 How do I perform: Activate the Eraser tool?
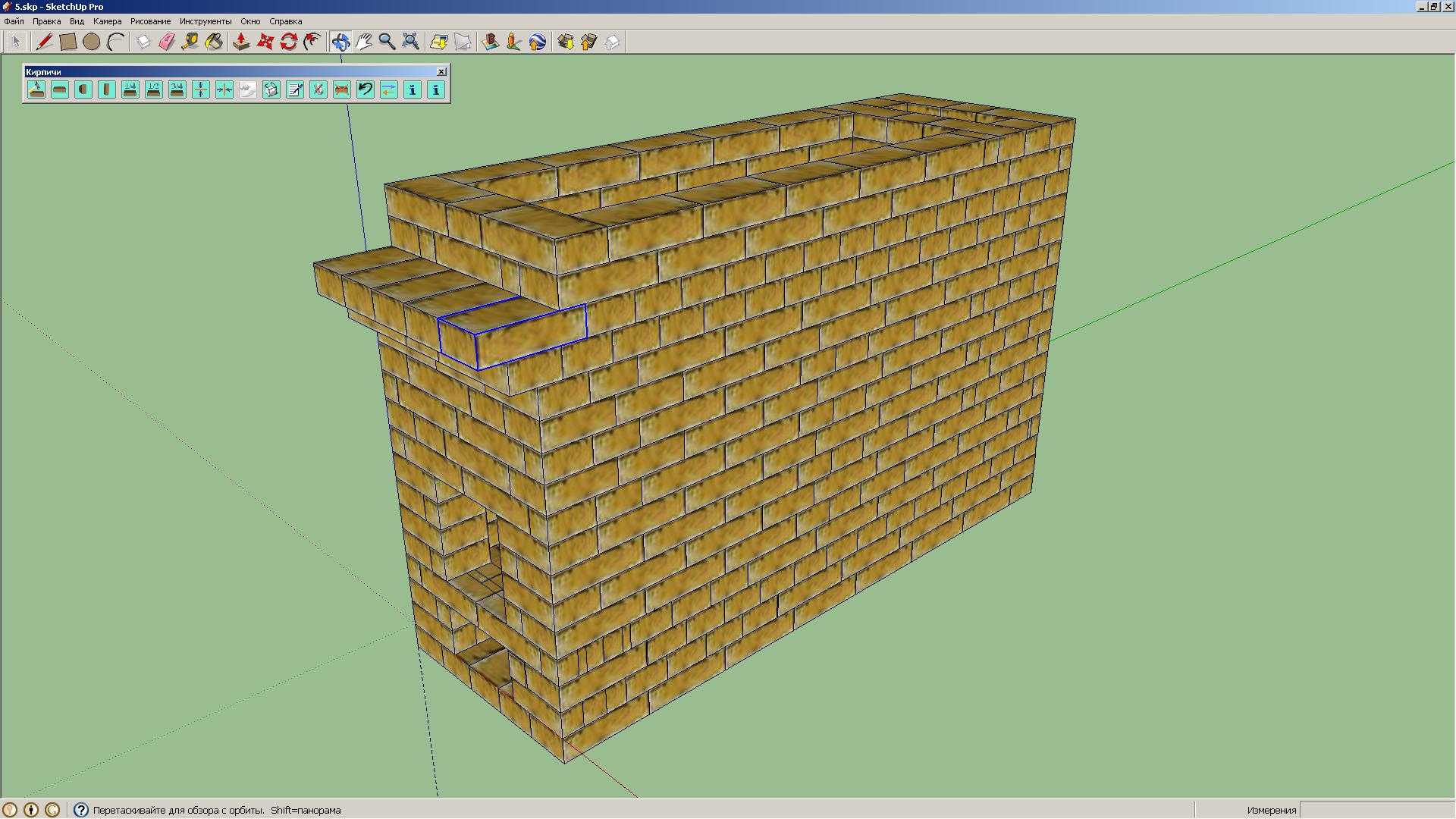tap(167, 42)
